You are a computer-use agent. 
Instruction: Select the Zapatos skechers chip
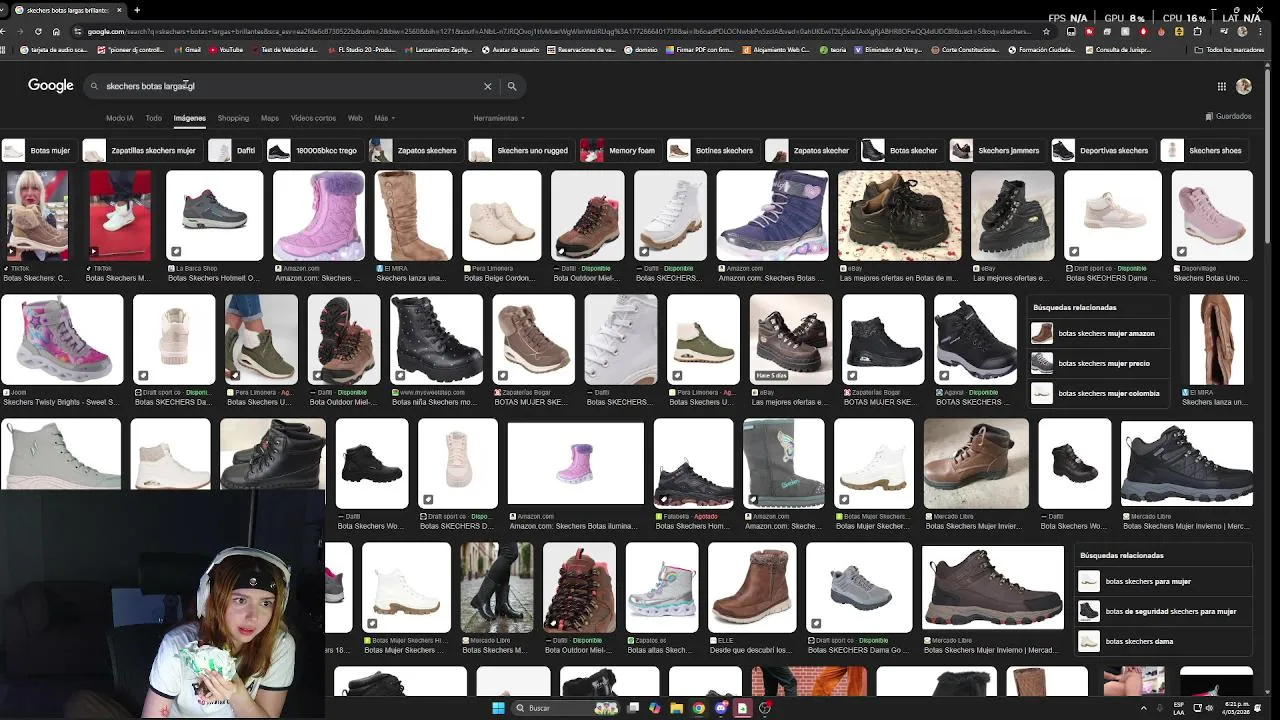tap(414, 150)
